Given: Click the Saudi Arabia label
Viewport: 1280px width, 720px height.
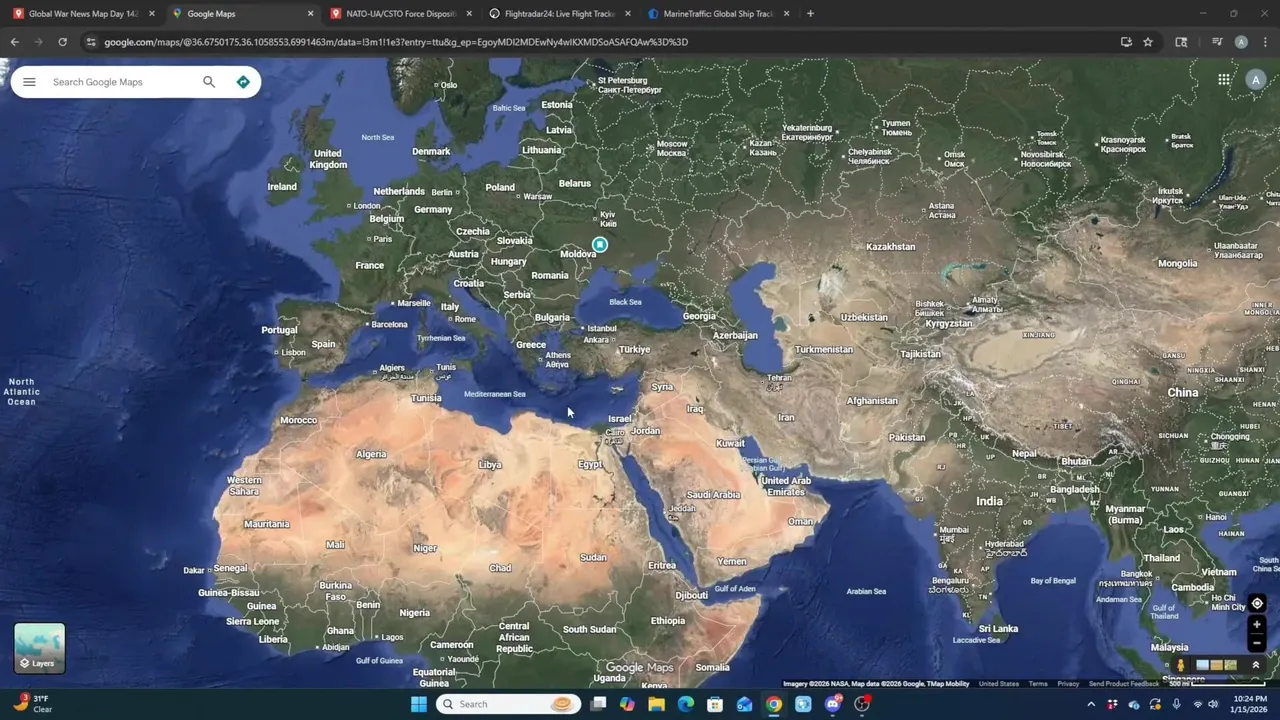Looking at the screenshot, I should click(713, 494).
